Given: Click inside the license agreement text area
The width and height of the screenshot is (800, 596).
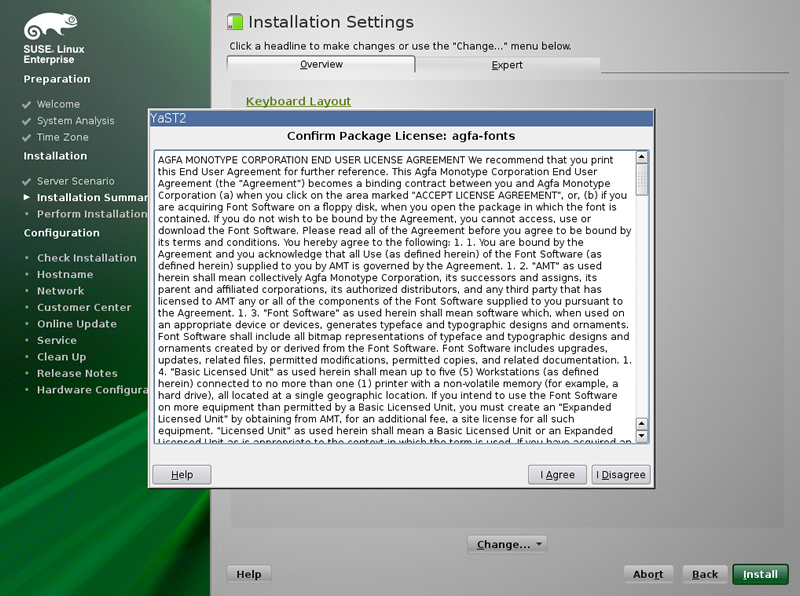Looking at the screenshot, I should [x=395, y=297].
